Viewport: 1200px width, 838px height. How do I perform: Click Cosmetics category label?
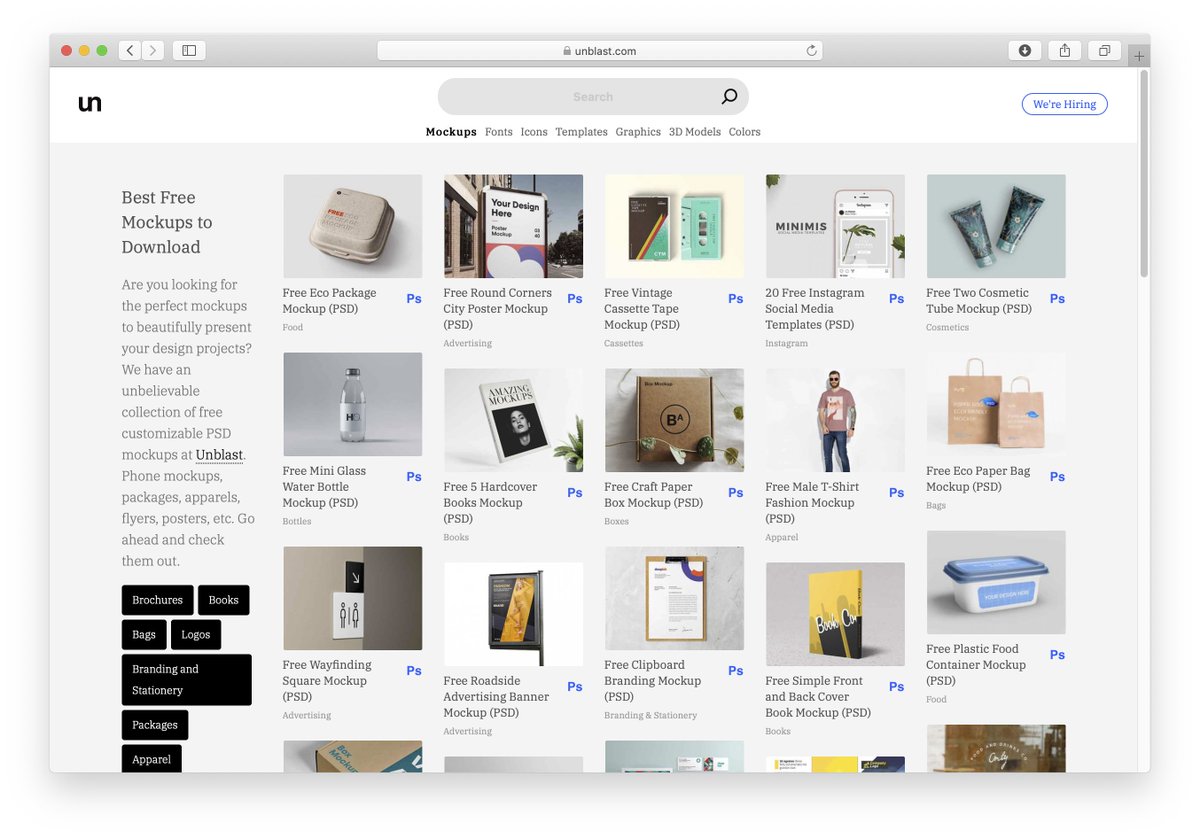[947, 328]
